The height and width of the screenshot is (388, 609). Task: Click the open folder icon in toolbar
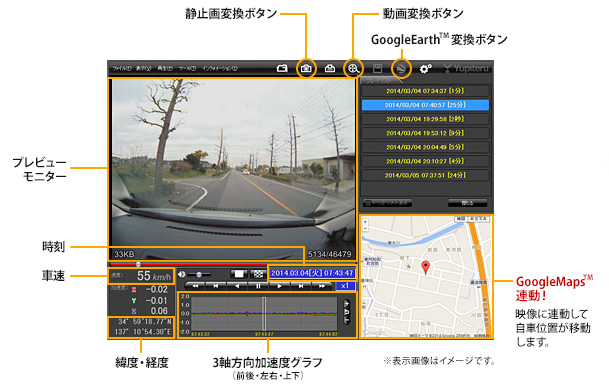282,69
